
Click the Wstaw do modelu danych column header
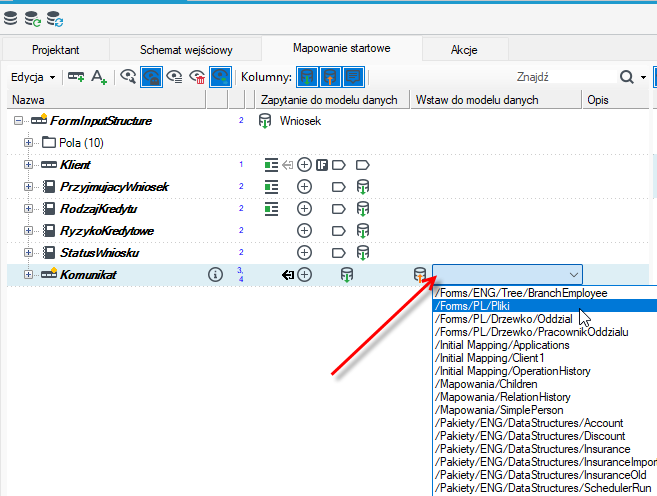click(x=496, y=100)
